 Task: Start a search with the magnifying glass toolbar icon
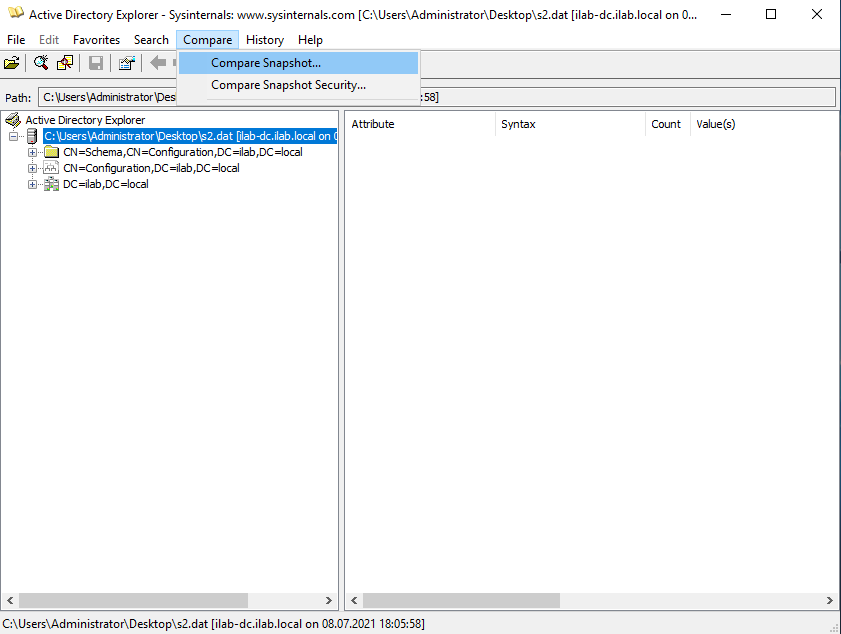click(x=40, y=62)
